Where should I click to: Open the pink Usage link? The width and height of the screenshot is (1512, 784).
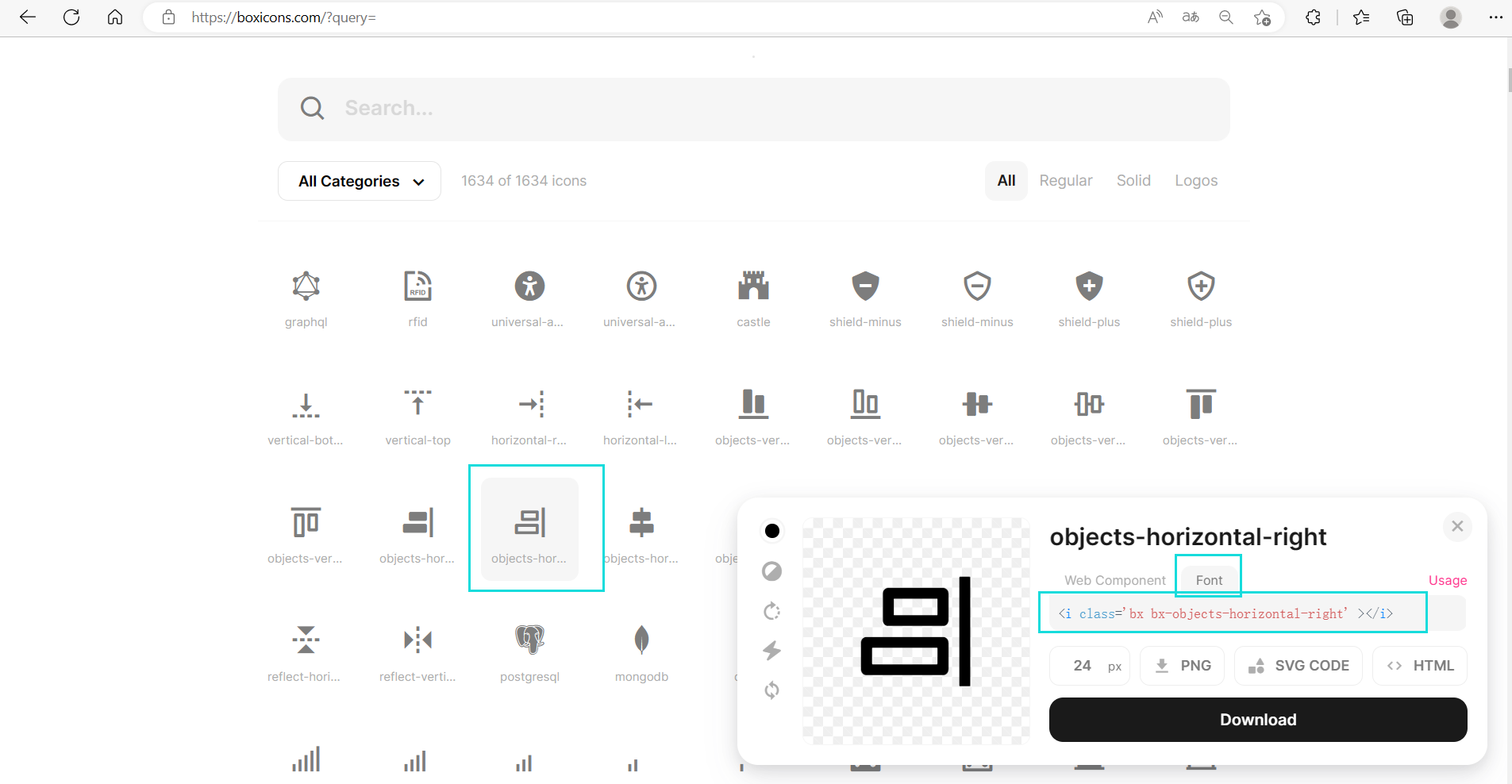pyautogui.click(x=1447, y=580)
